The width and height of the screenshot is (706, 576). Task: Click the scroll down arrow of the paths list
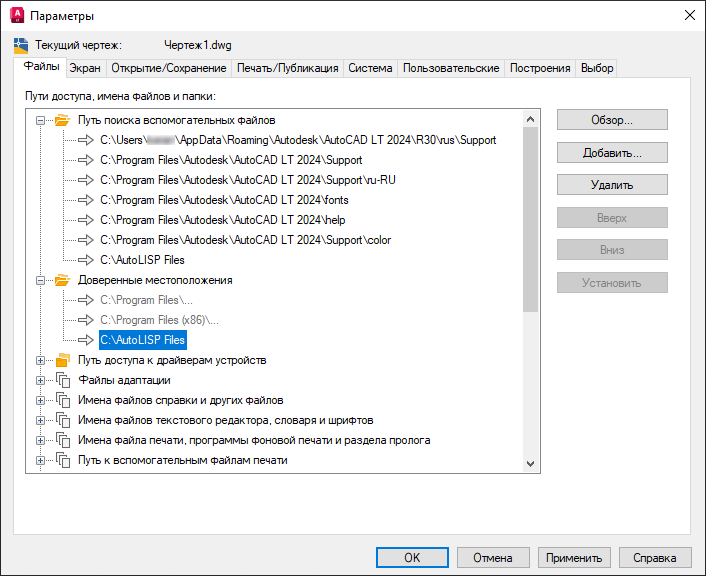pos(530,463)
